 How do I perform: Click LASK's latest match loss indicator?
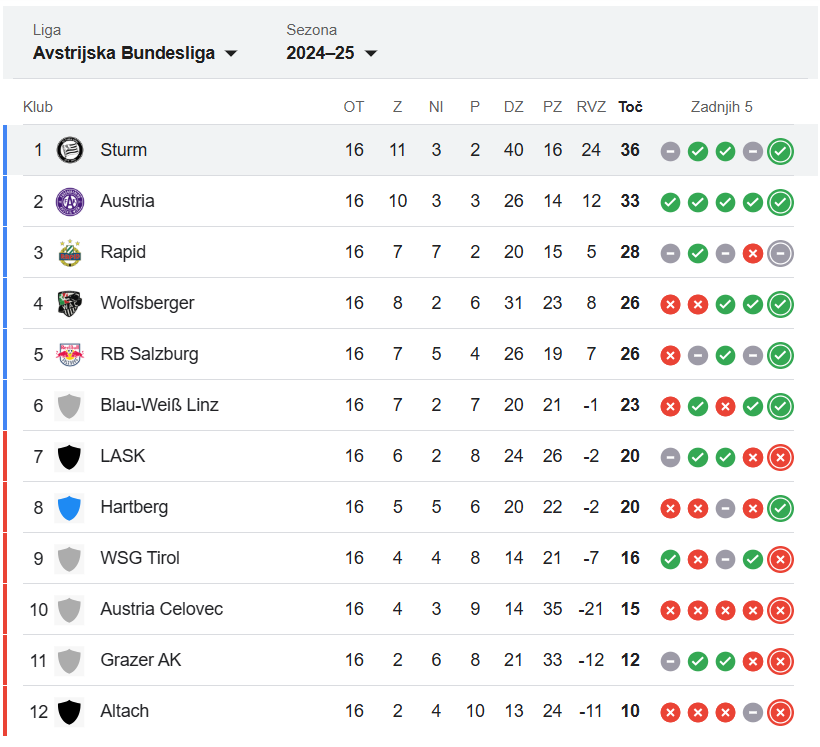click(x=781, y=457)
